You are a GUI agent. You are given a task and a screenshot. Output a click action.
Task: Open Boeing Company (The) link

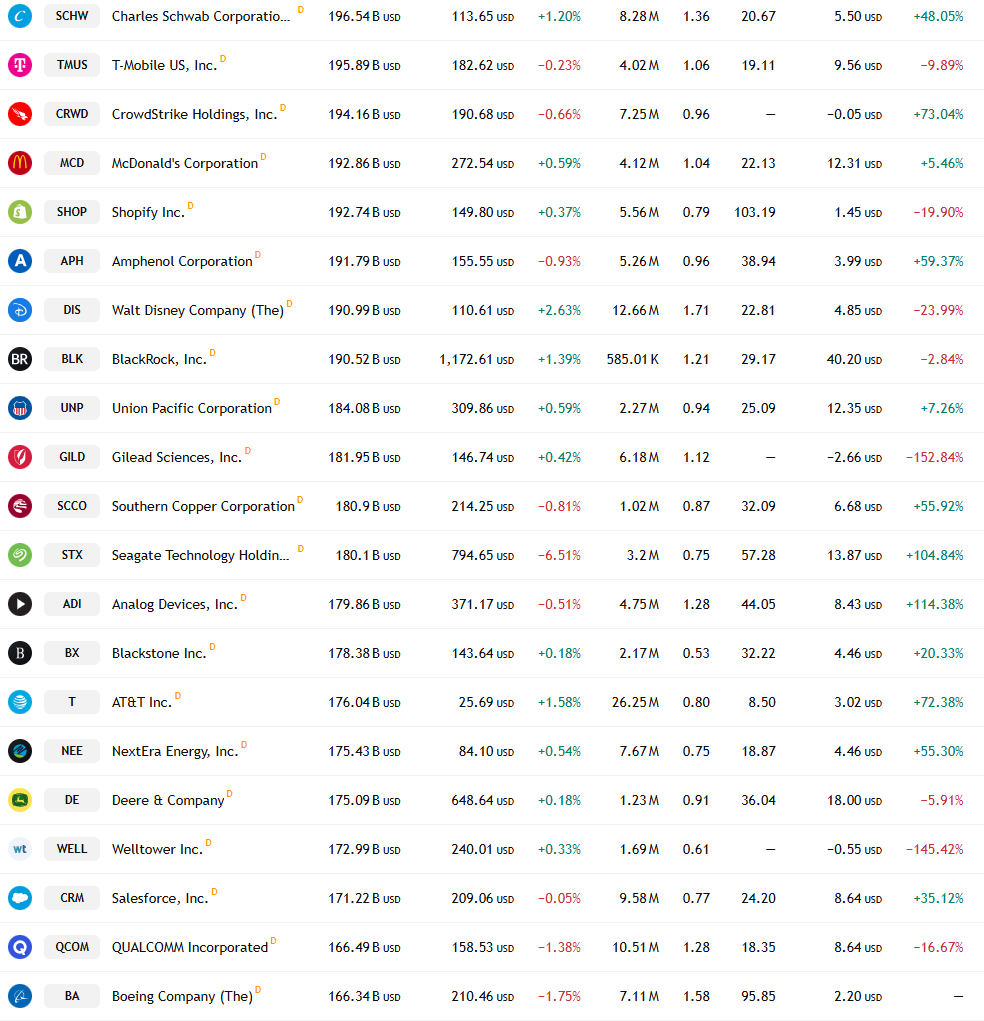[x=182, y=996]
